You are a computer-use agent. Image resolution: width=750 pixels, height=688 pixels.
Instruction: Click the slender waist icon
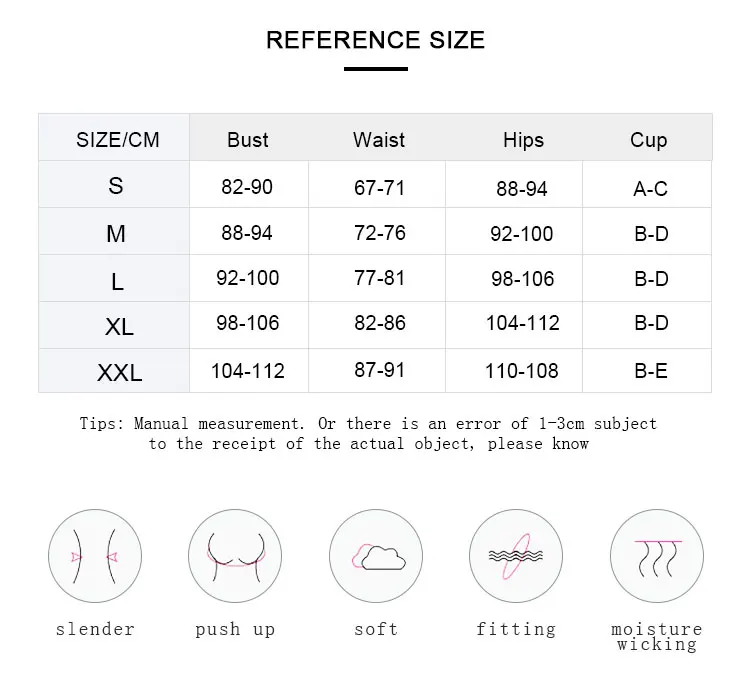point(95,555)
